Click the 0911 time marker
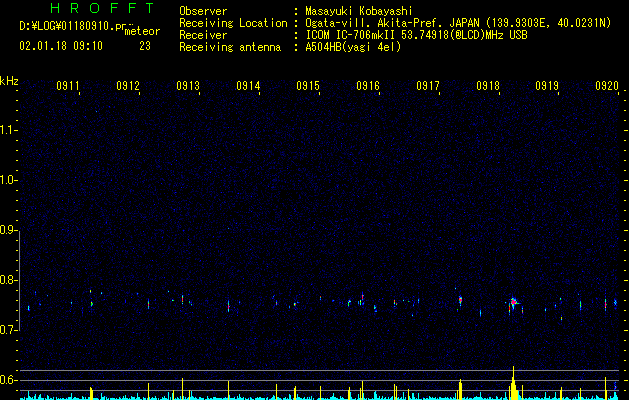 pyautogui.click(x=67, y=86)
